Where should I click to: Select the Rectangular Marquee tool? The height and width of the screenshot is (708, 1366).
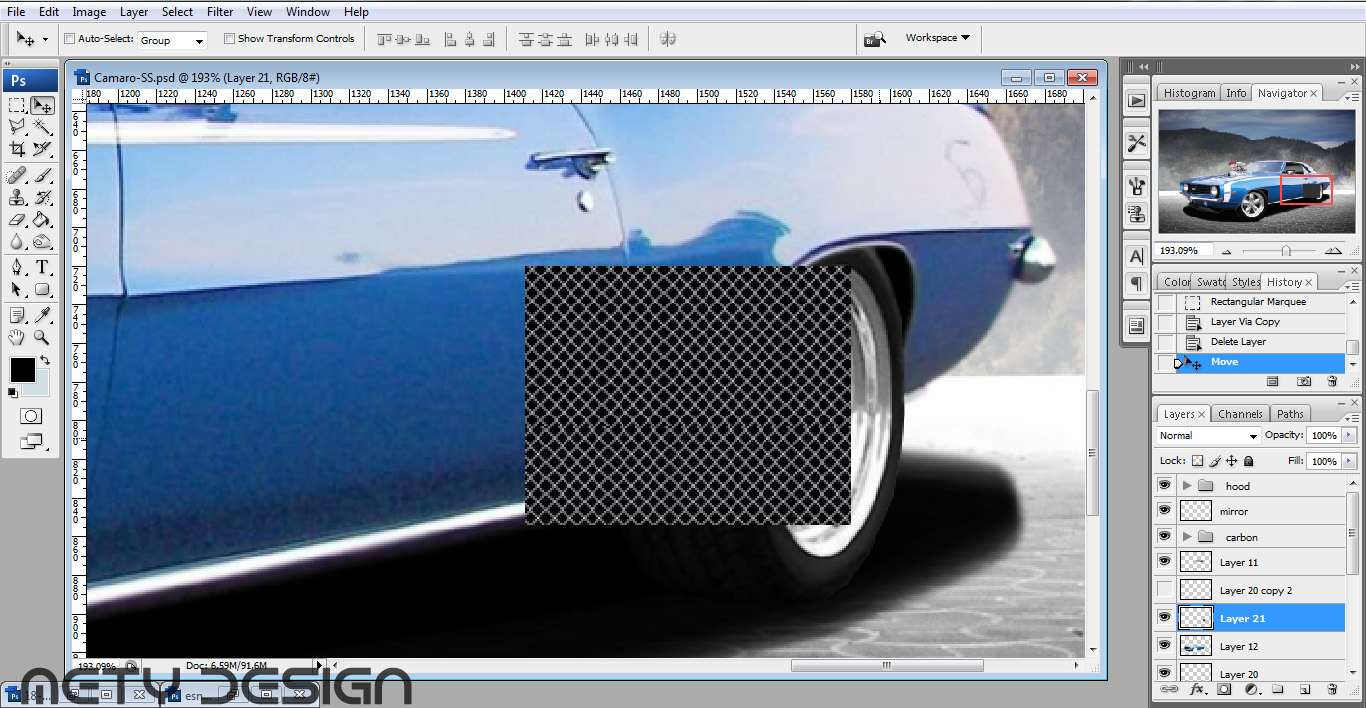[17, 105]
